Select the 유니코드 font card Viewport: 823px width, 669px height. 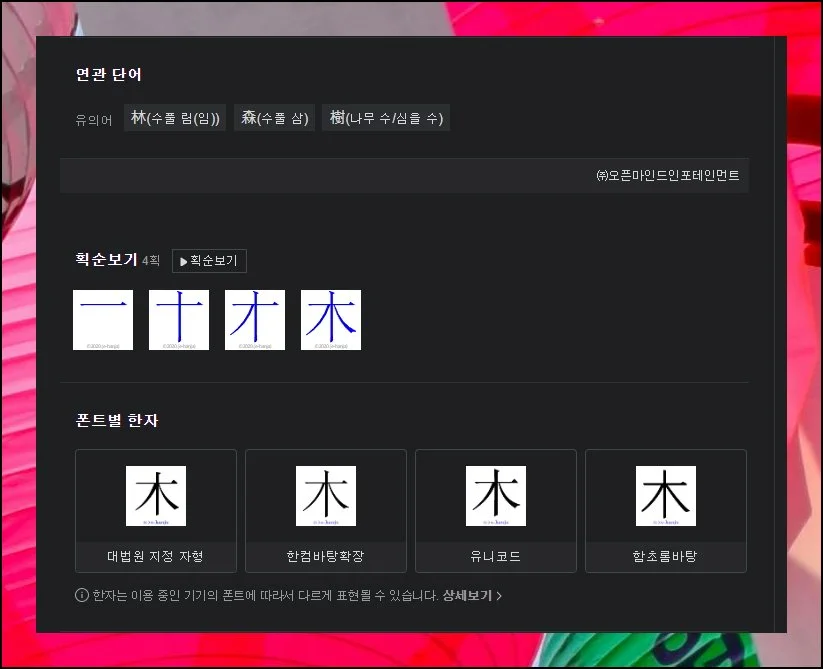click(x=496, y=511)
